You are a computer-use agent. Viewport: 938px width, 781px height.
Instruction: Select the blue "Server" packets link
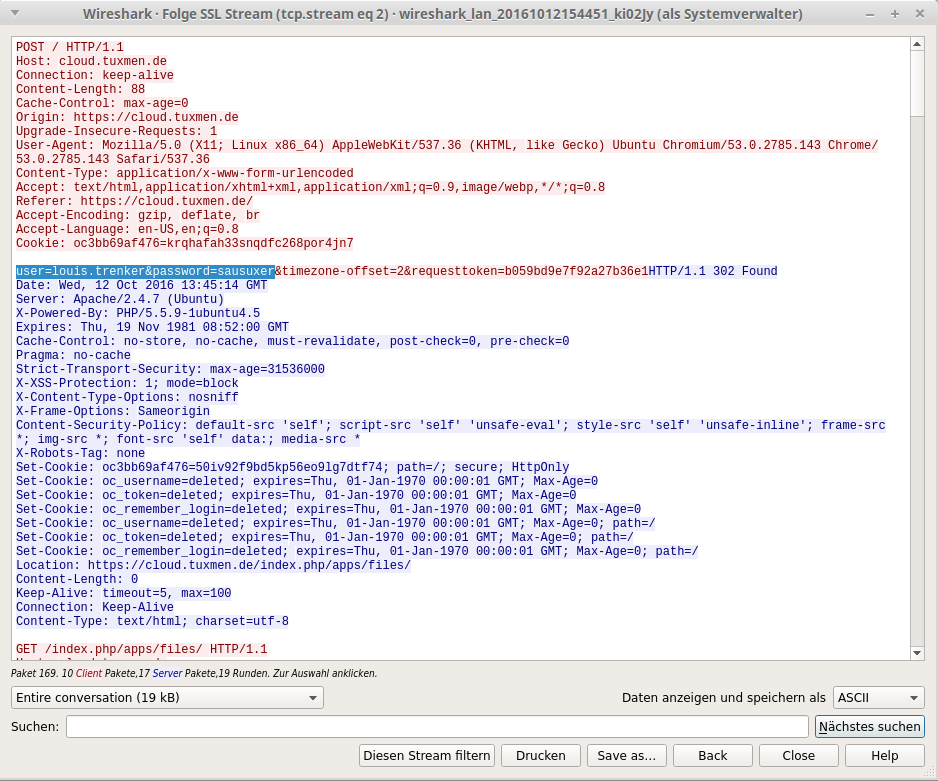coord(166,674)
